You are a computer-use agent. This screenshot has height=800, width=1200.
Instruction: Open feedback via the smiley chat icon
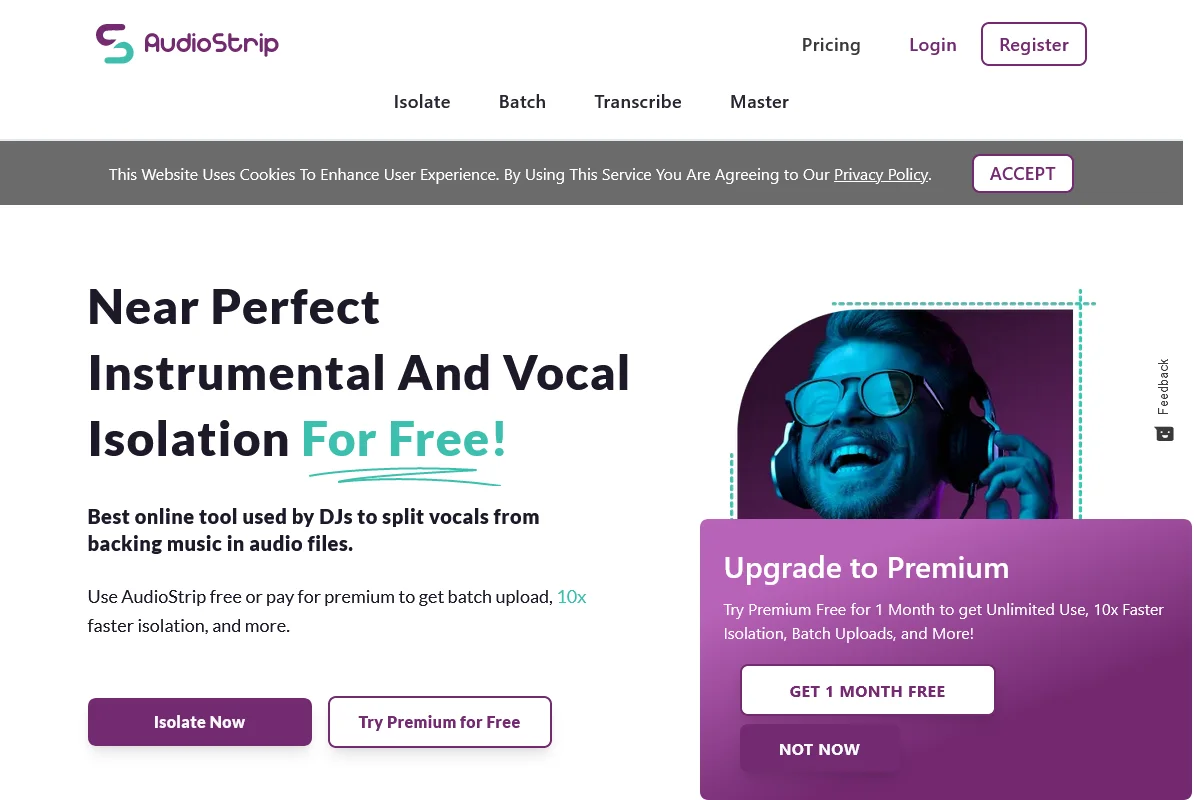click(1164, 433)
